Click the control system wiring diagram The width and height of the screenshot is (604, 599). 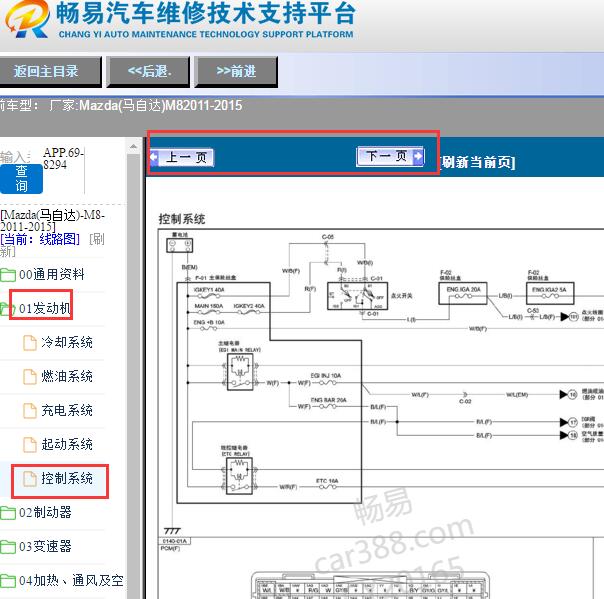coord(381,383)
